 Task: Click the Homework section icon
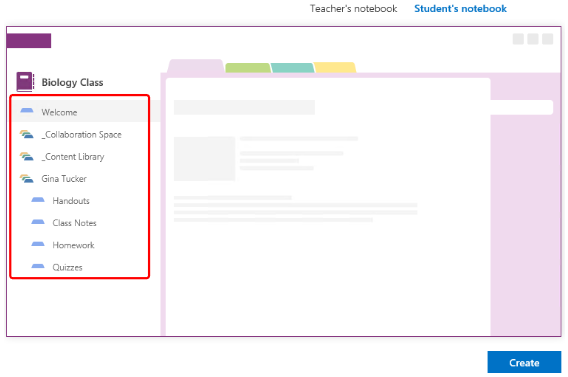pyautogui.click(x=38, y=244)
